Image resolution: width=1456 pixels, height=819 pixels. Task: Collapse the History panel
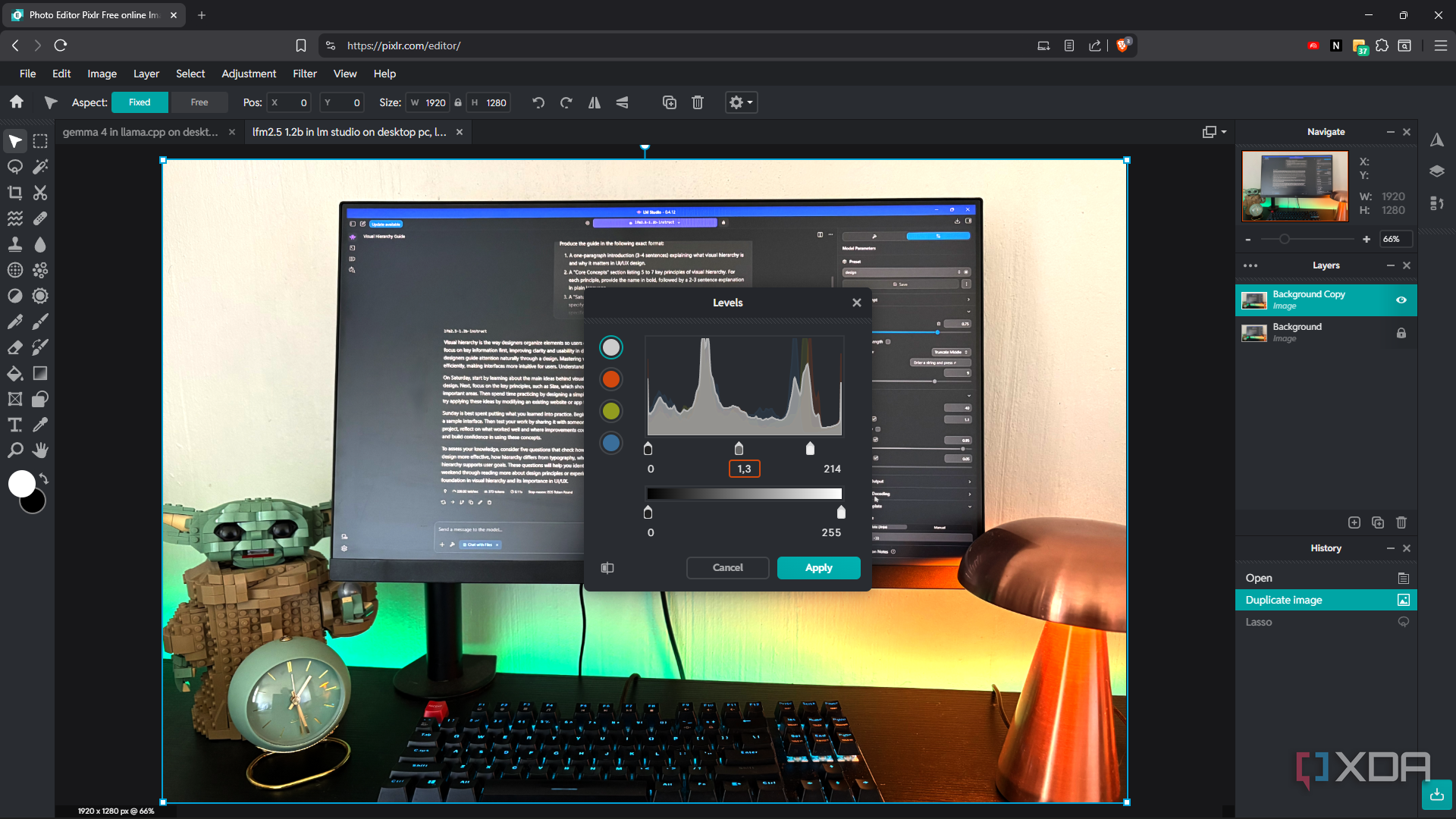click(1391, 548)
